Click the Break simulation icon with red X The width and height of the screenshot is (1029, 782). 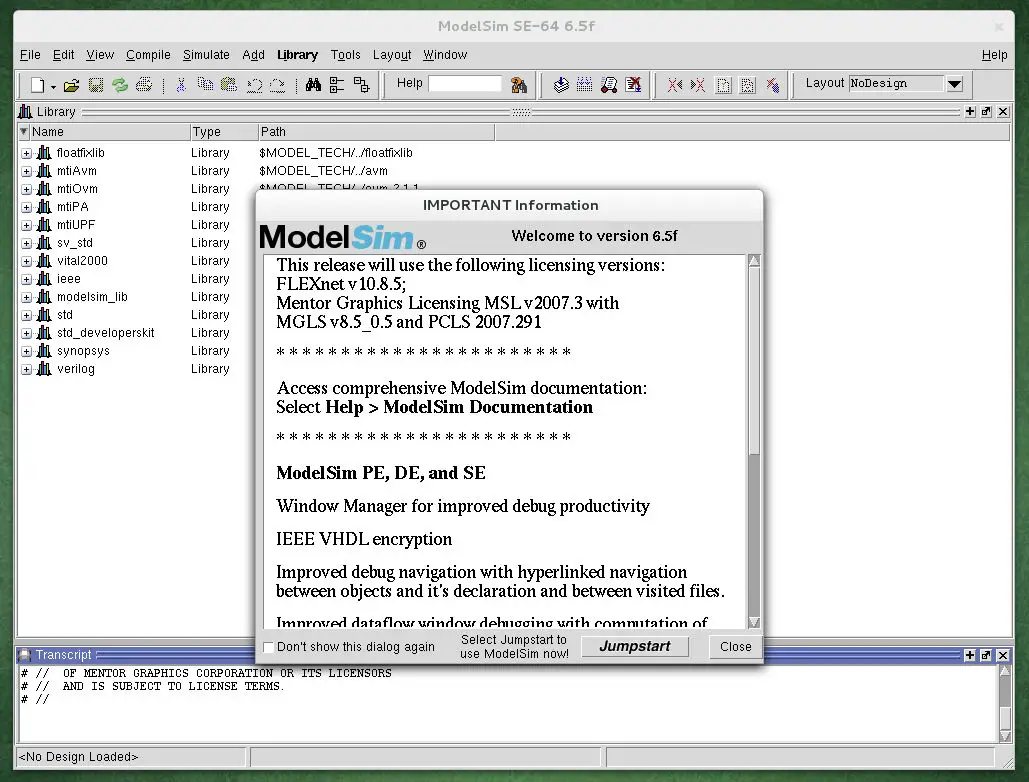pyautogui.click(x=633, y=85)
